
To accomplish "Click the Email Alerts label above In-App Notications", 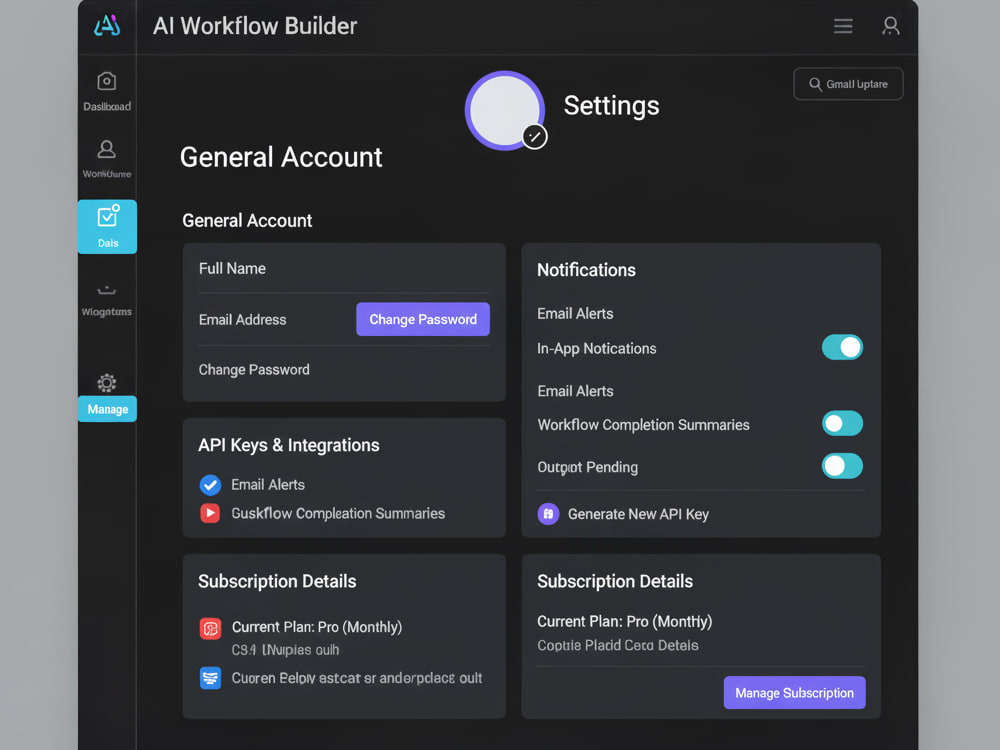I will coord(575,314).
